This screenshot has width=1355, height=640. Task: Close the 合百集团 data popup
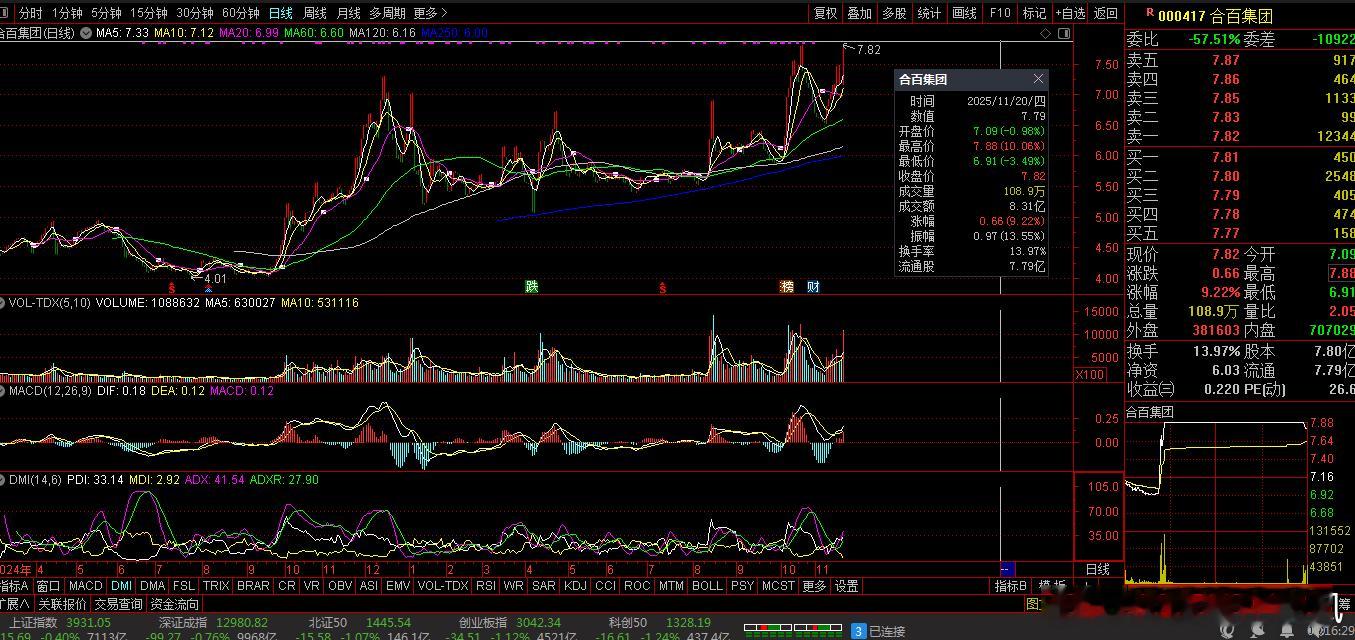[x=1038, y=79]
